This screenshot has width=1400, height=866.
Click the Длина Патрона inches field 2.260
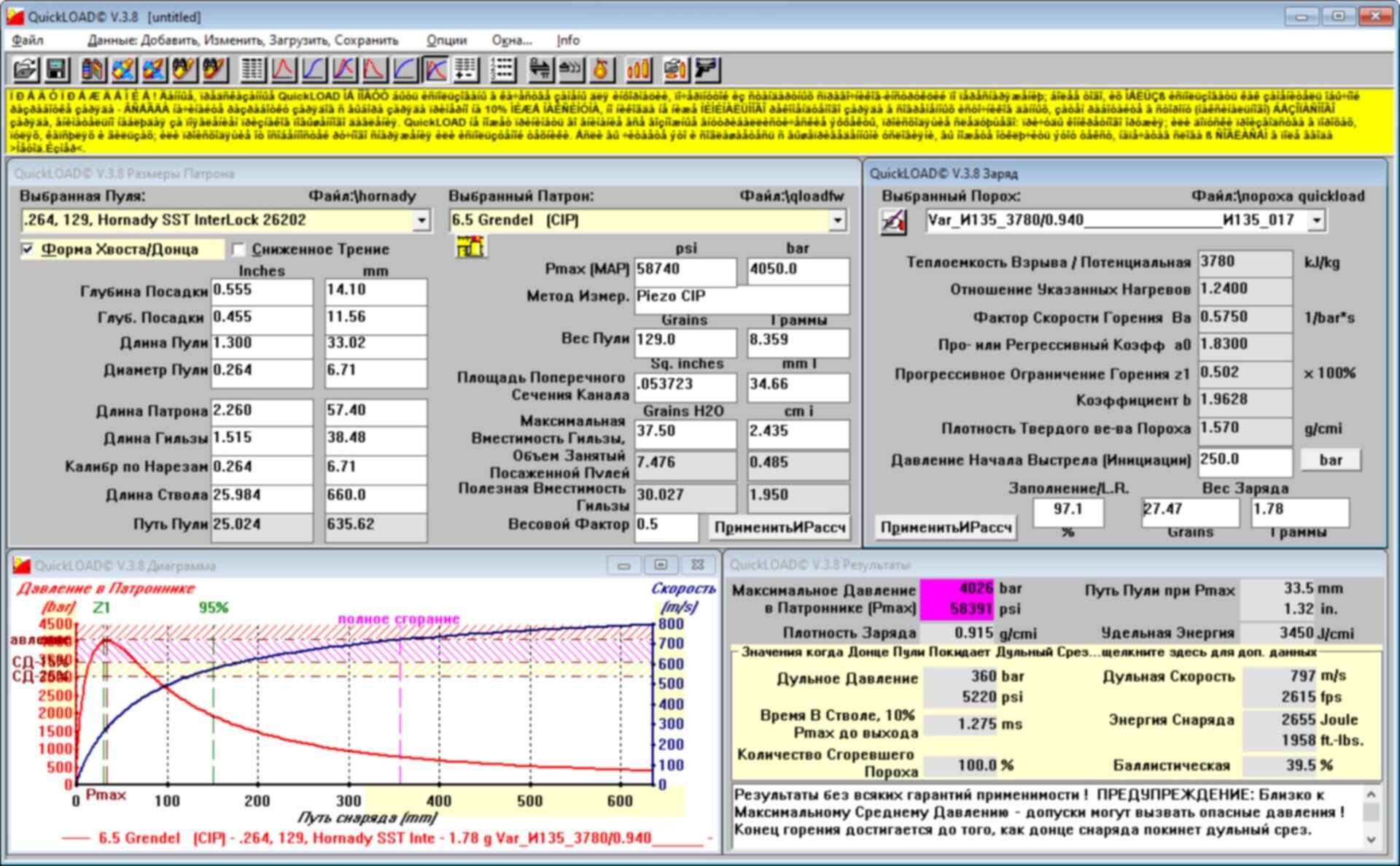[x=262, y=411]
